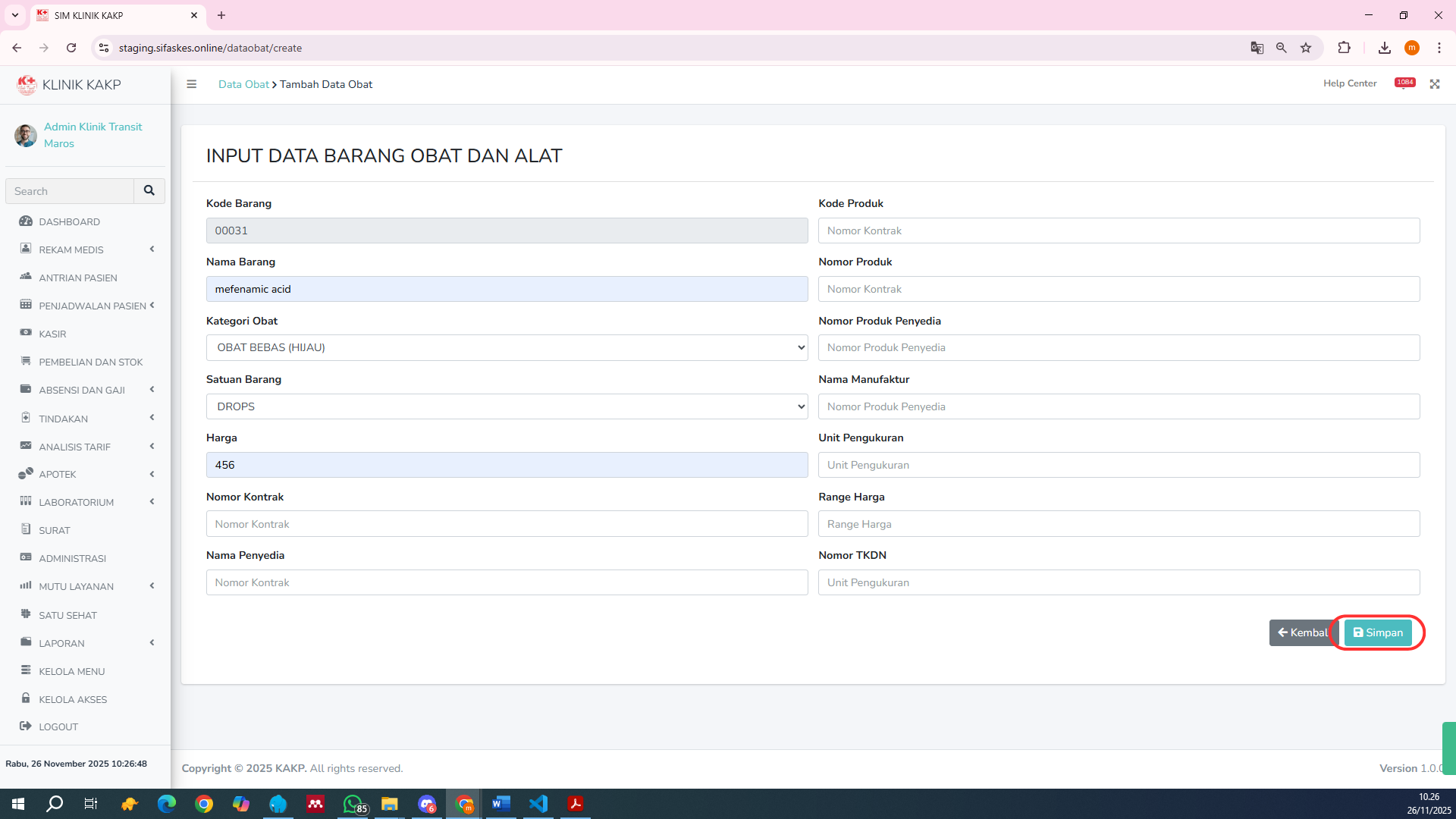Open Kelola Akses menu item
The height and width of the screenshot is (819, 1456).
[73, 699]
